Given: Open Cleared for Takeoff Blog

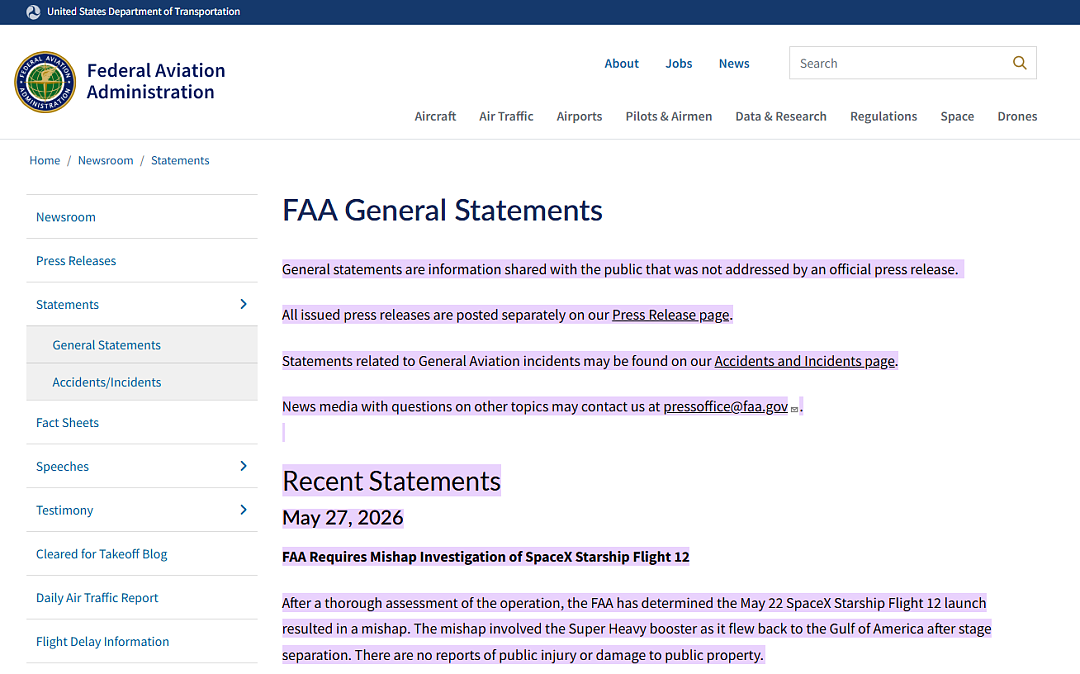Looking at the screenshot, I should tap(101, 554).
